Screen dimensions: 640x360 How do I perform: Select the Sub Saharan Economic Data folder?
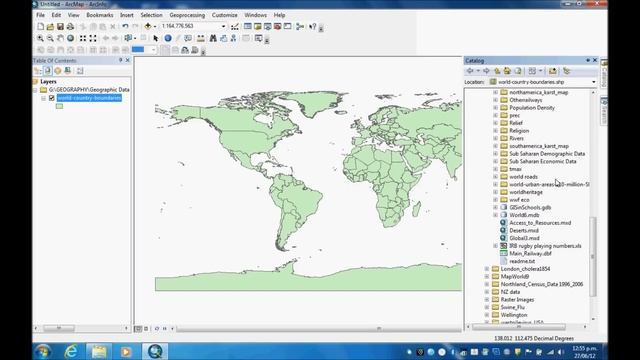coord(542,162)
